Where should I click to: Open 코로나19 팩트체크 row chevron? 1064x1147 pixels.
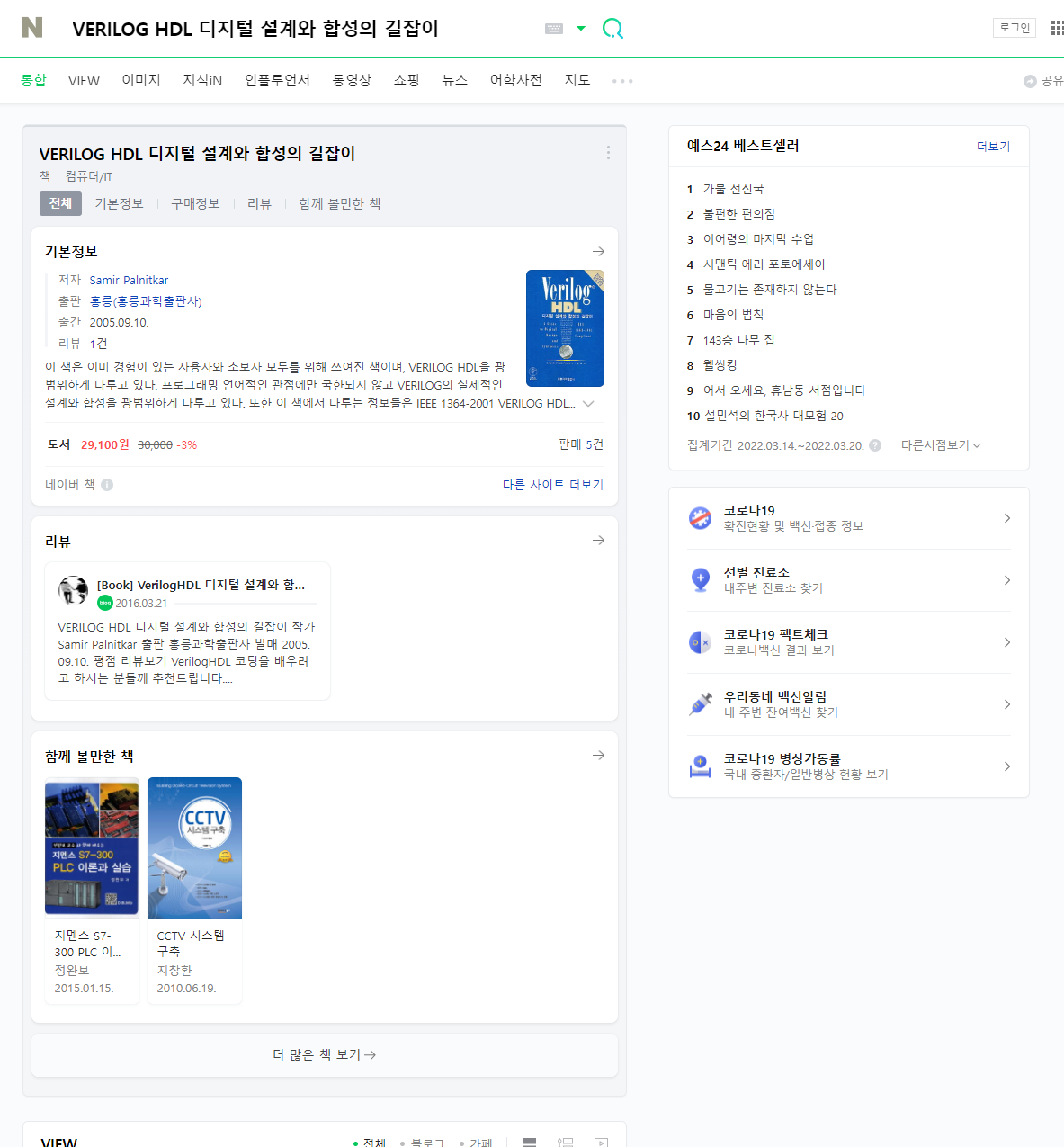(x=1007, y=642)
